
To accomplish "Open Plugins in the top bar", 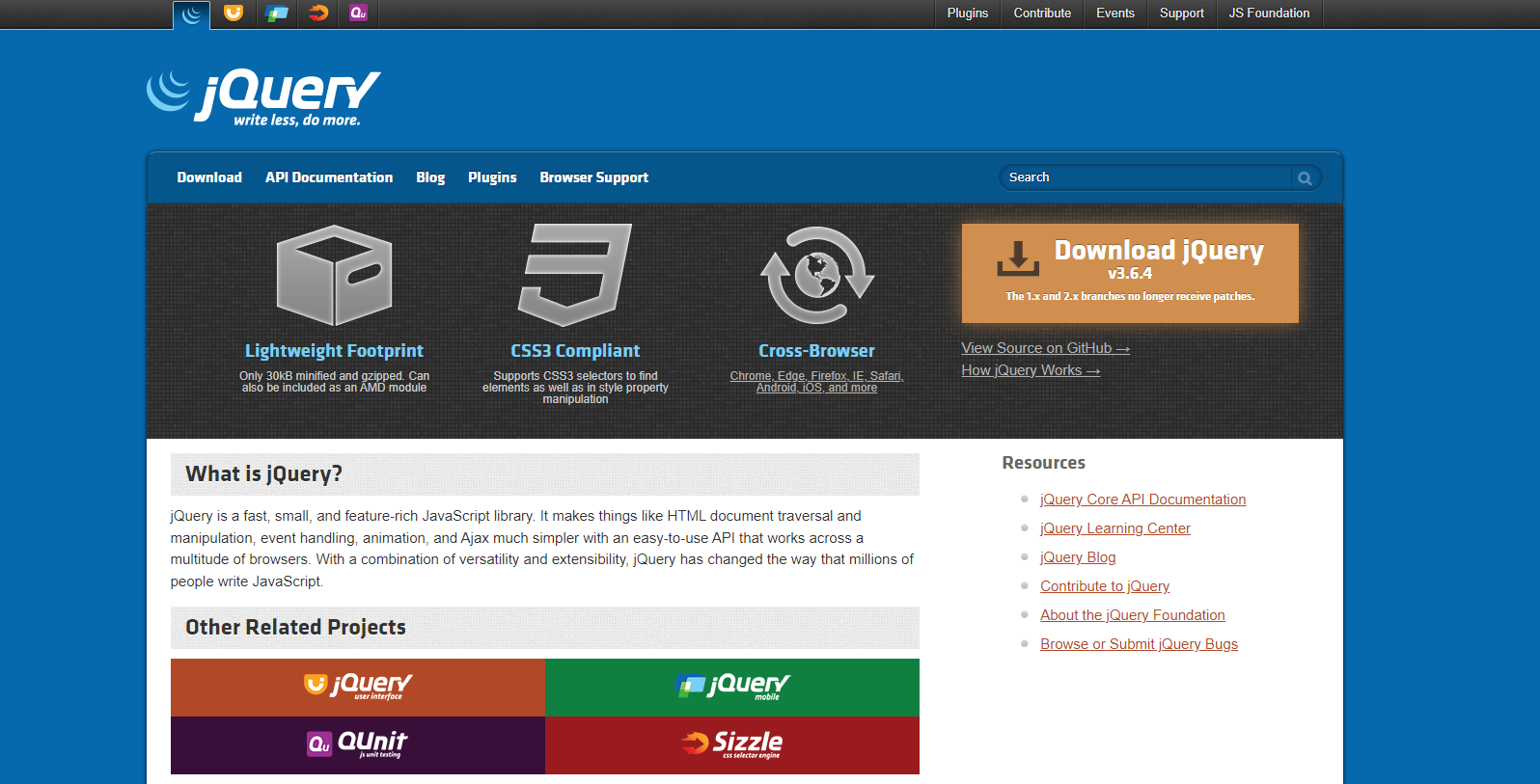I will click(x=968, y=13).
